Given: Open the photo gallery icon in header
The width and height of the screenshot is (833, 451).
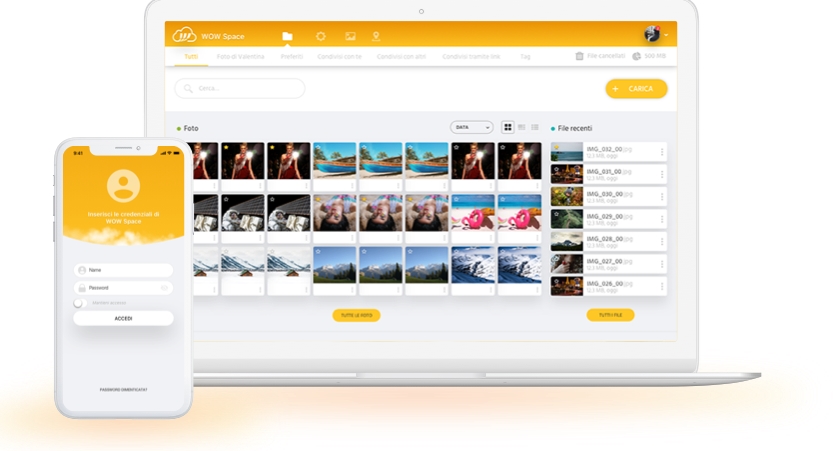Looking at the screenshot, I should pyautogui.click(x=350, y=36).
